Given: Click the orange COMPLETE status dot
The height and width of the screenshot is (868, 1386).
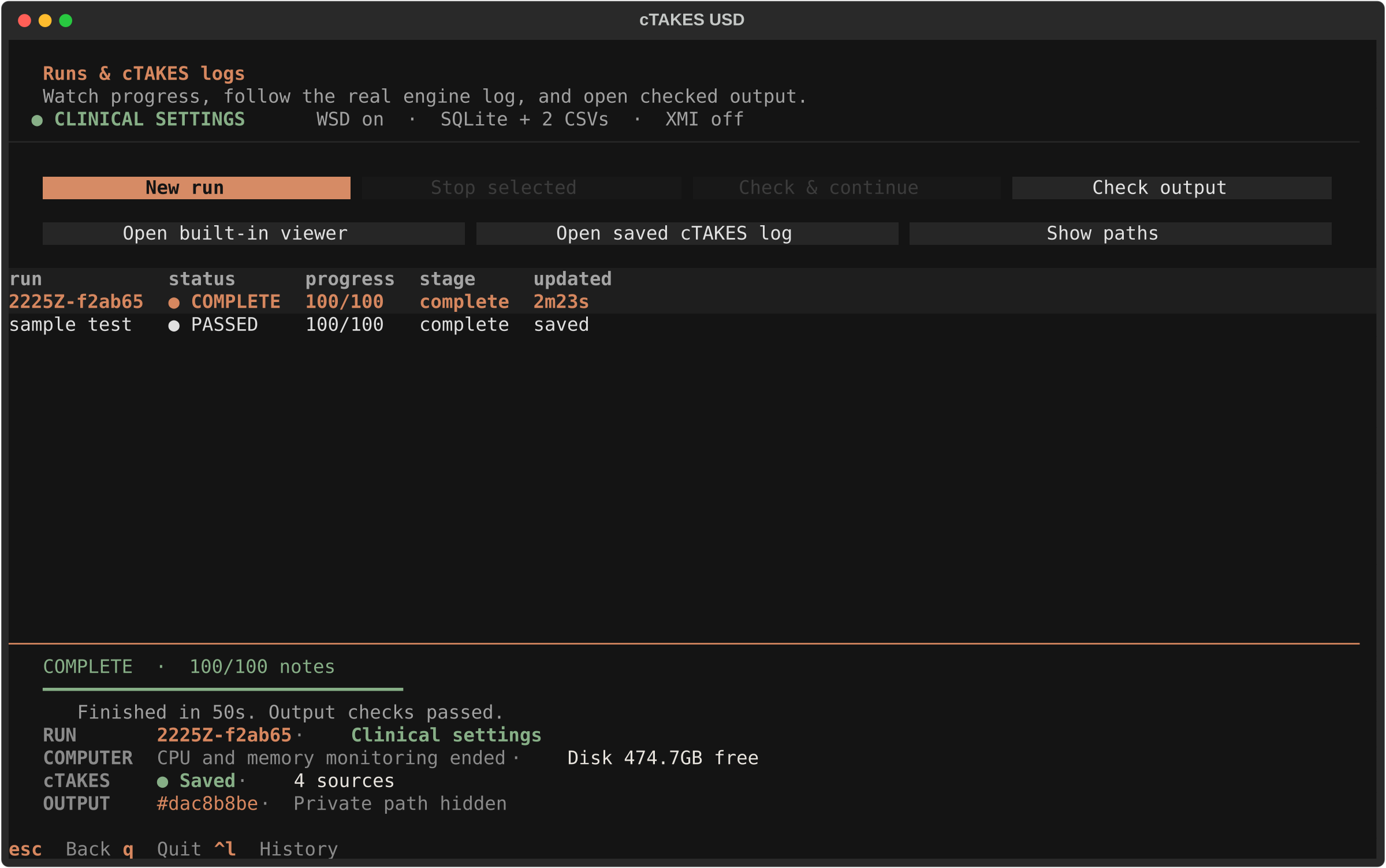Looking at the screenshot, I should click(174, 303).
